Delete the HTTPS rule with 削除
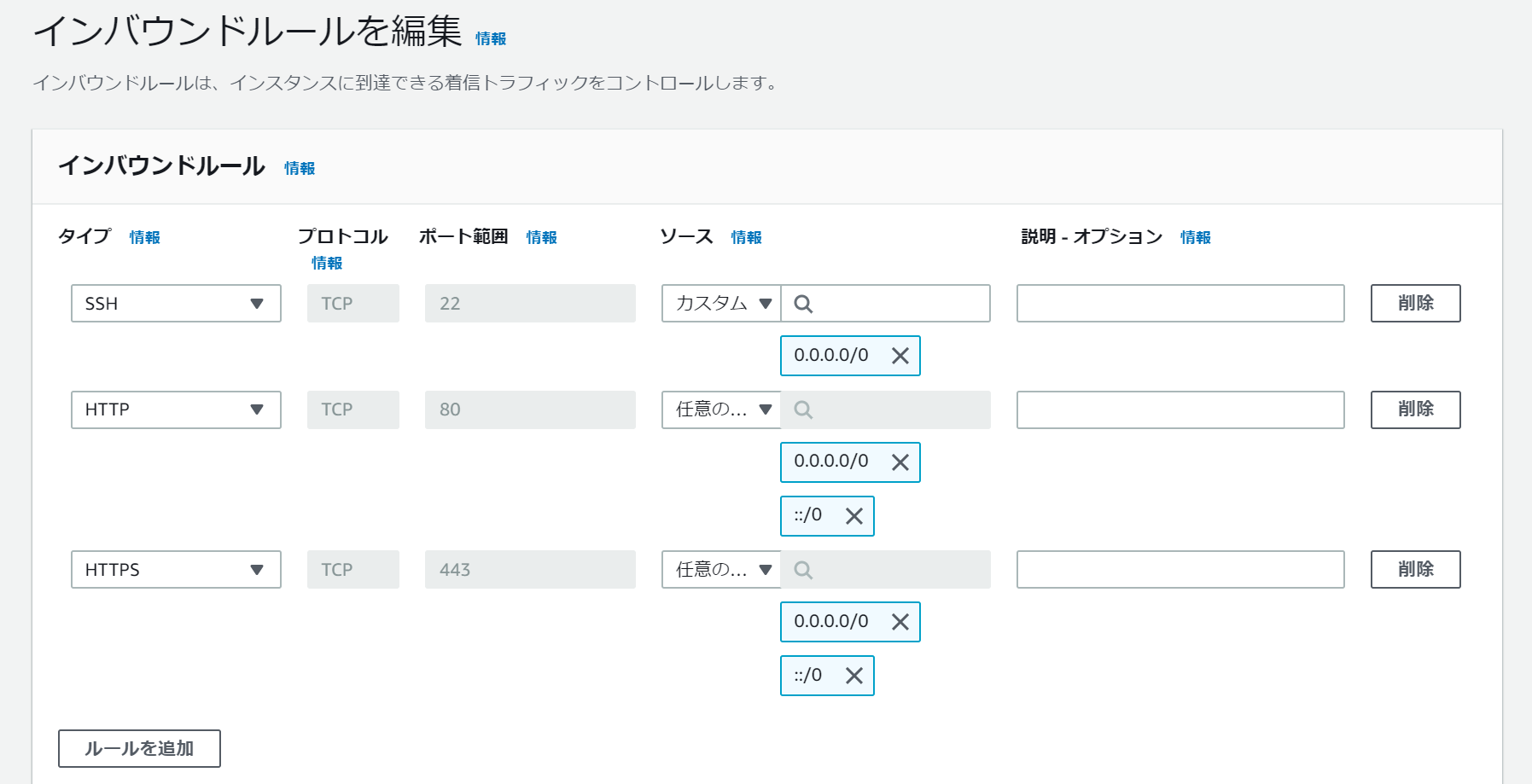 coord(1415,570)
